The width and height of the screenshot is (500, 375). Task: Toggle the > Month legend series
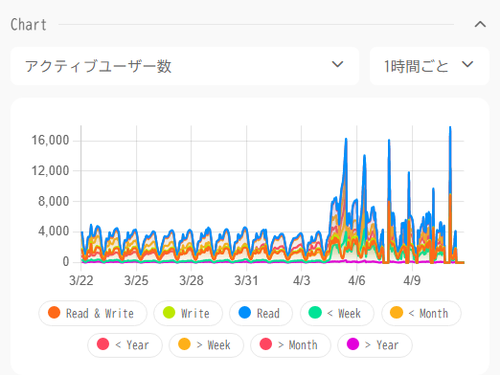(291, 345)
